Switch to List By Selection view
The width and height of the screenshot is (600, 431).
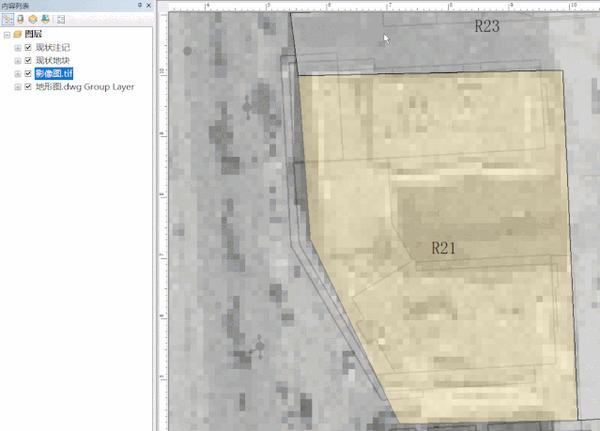(46, 19)
